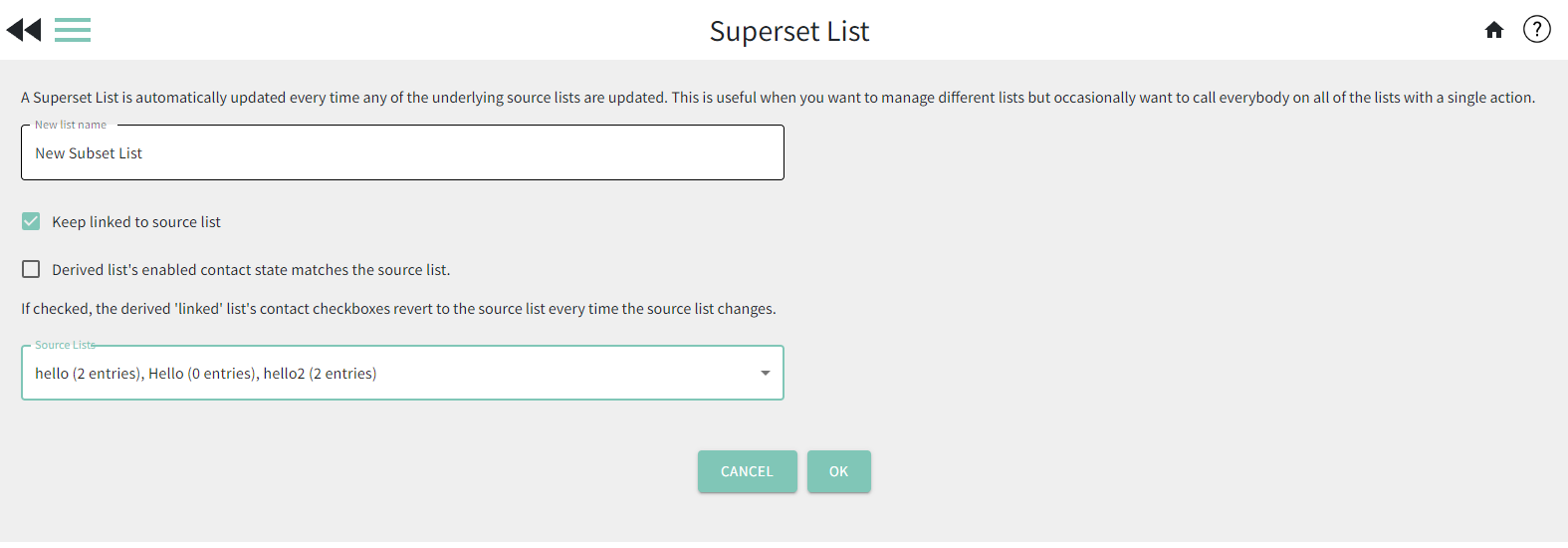Viewport: 1568px width, 548px height.
Task: Open the Source Lists selection field
Action: 402,373
